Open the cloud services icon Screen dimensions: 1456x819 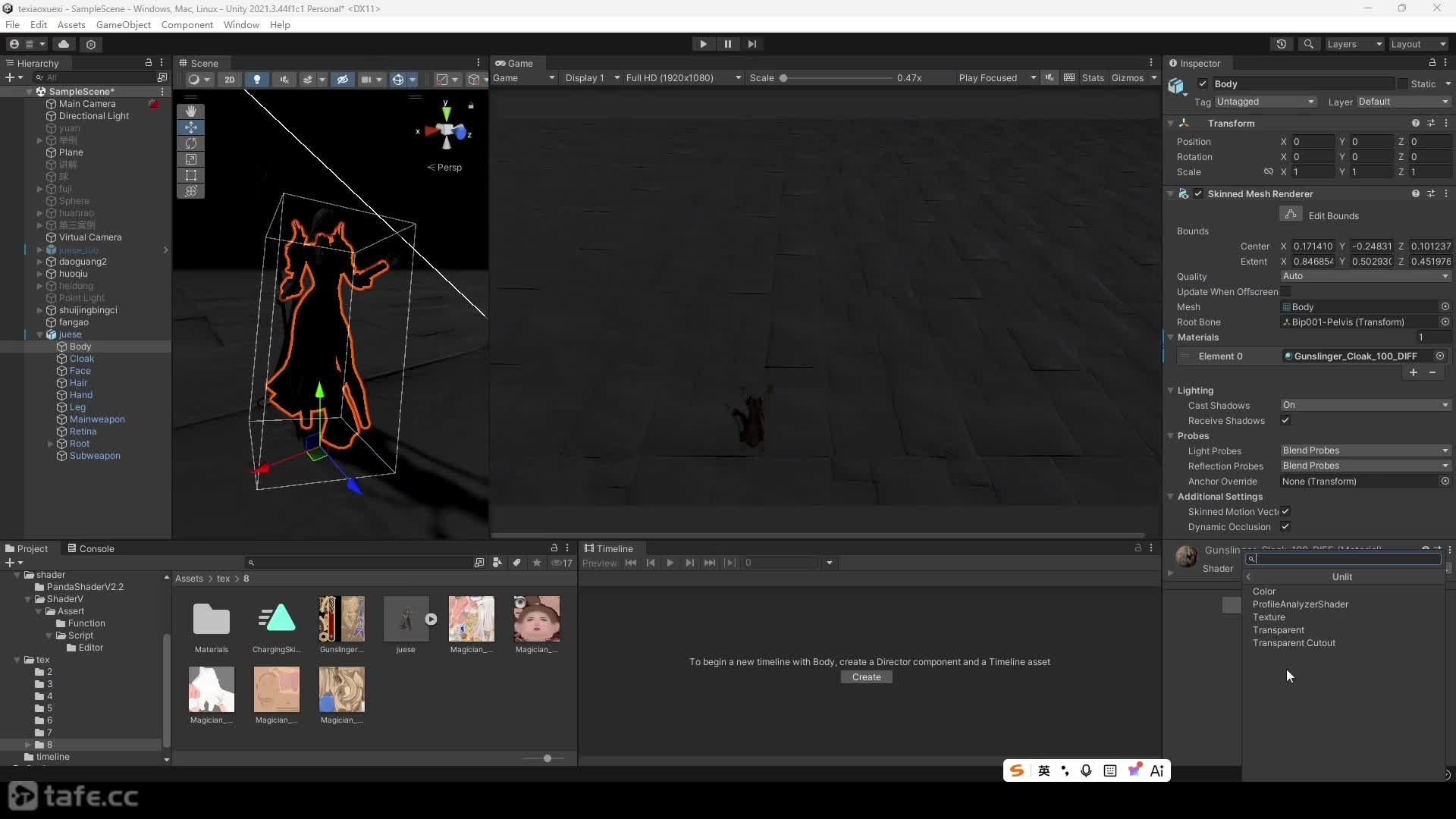(64, 44)
